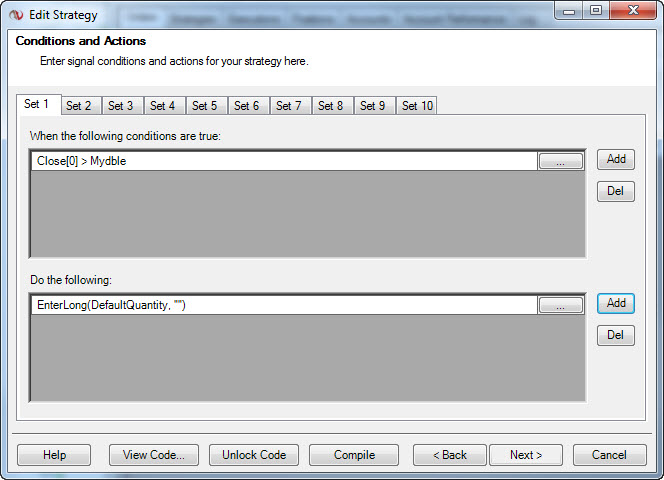Image resolution: width=664 pixels, height=480 pixels.
Task: Go back with the < Back button
Action: (x=450, y=455)
